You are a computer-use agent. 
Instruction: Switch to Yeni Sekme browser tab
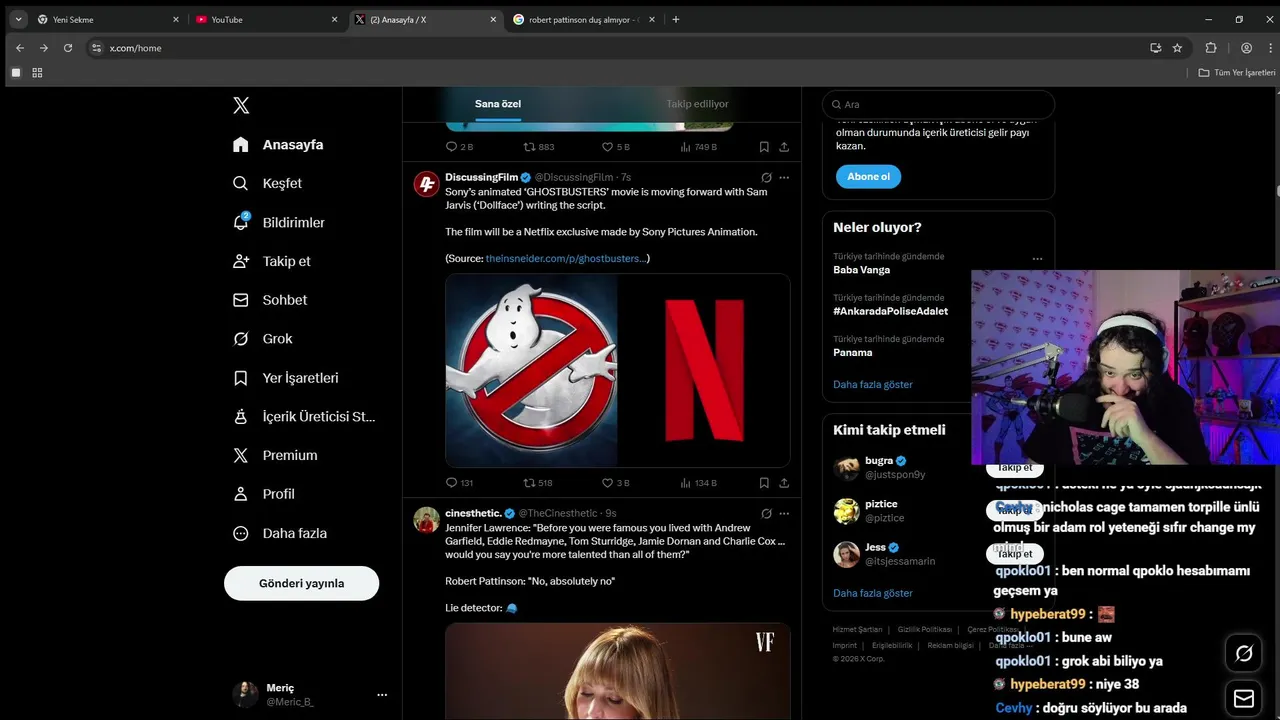pyautogui.click(x=108, y=19)
